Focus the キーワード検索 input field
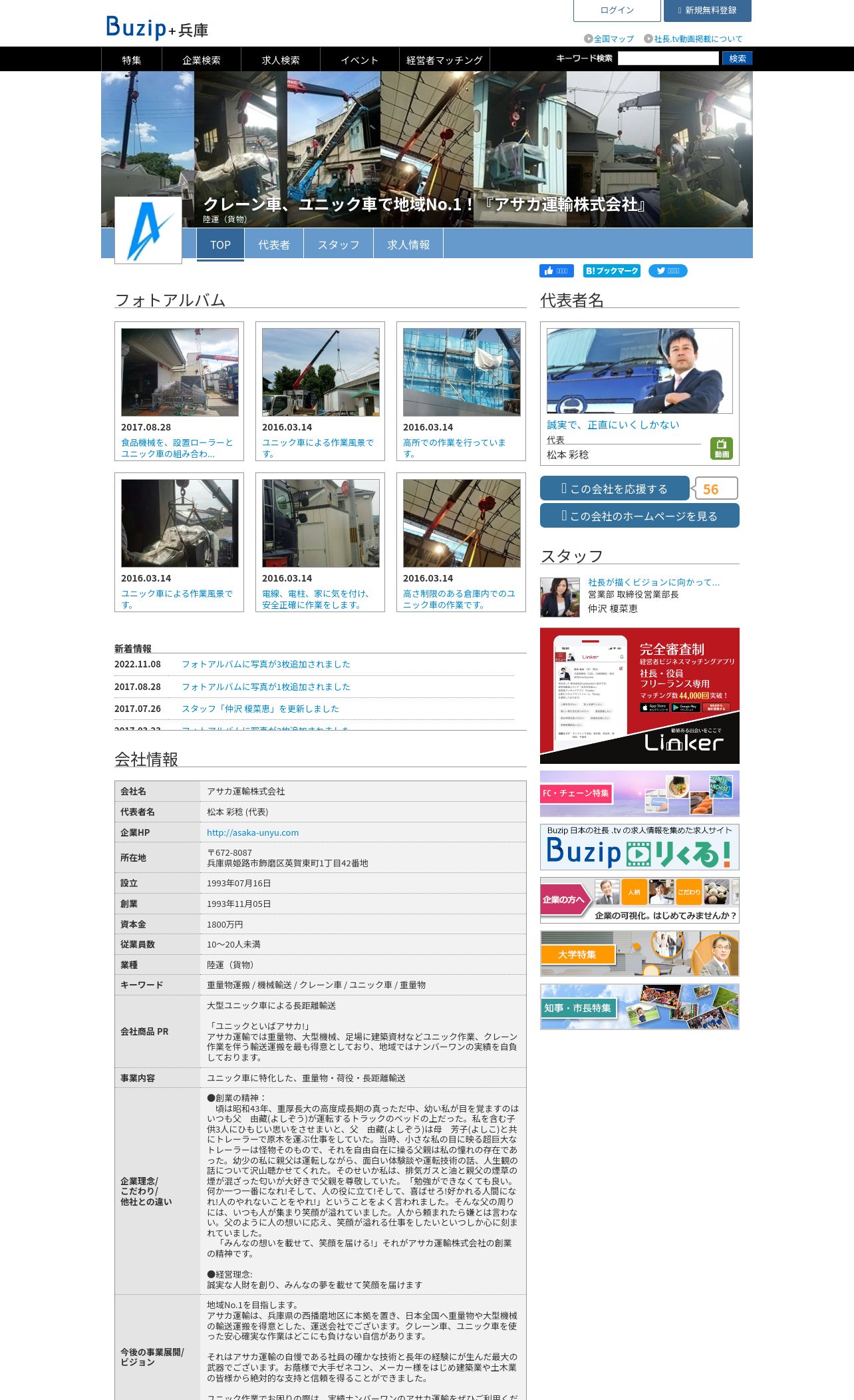854x1400 pixels. tap(668, 59)
